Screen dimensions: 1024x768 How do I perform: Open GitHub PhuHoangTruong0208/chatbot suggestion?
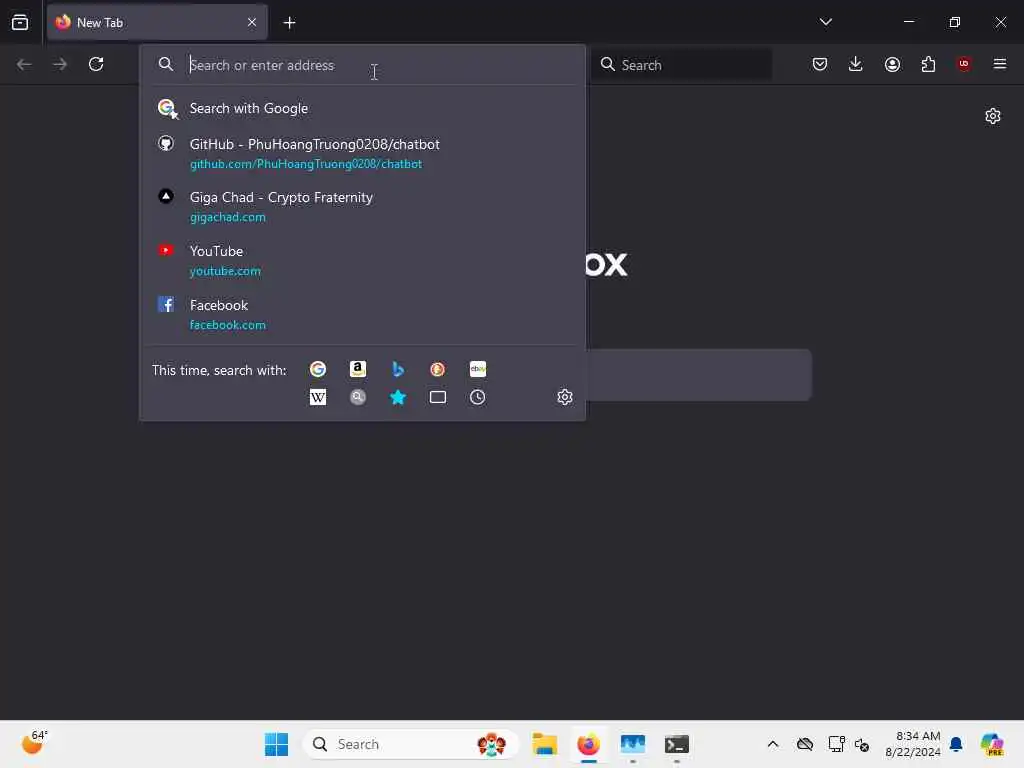363,153
